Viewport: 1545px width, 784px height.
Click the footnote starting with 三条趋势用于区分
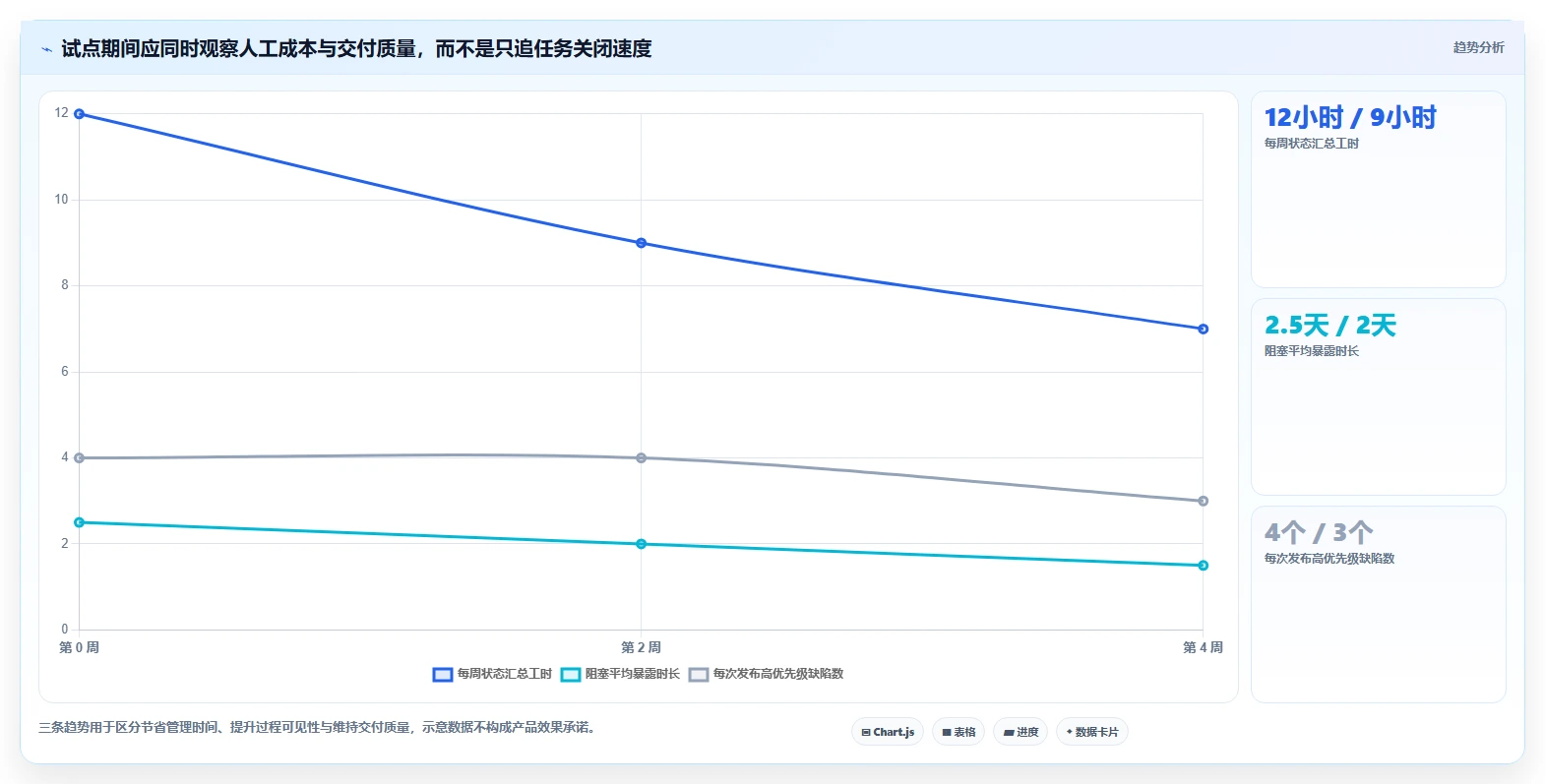pyautogui.click(x=319, y=728)
